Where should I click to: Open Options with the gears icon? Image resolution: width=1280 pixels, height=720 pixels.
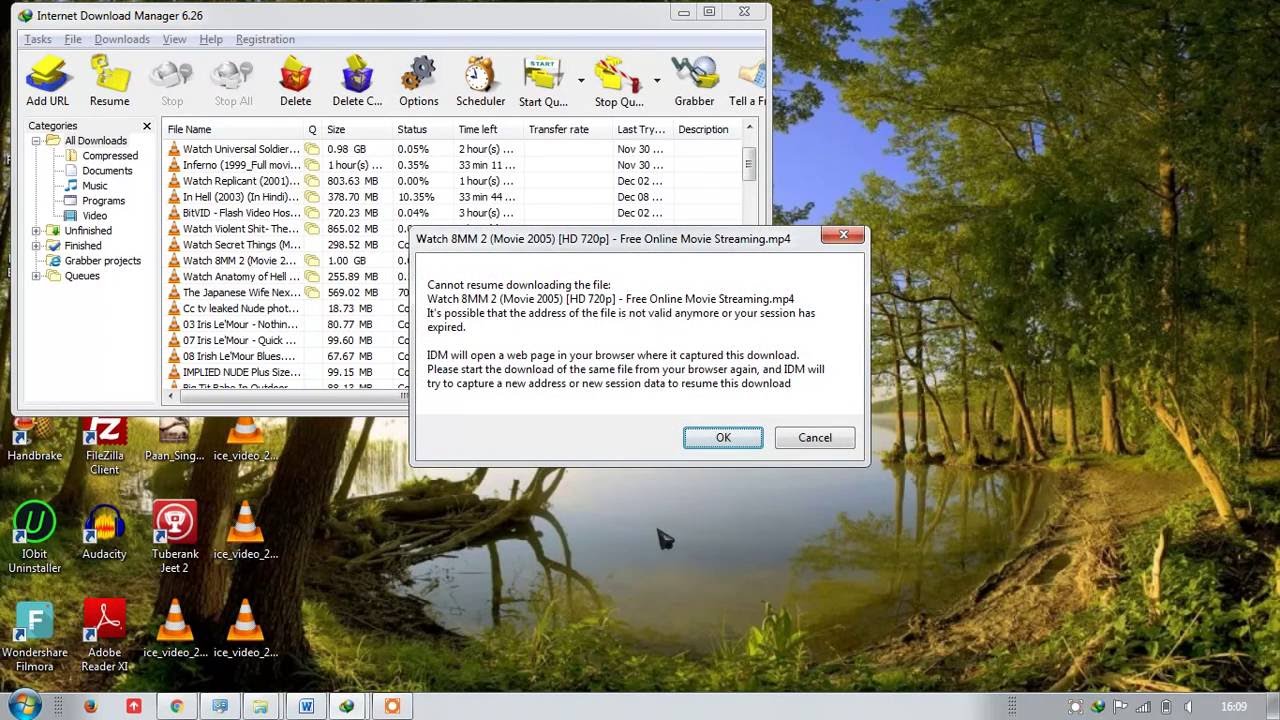[x=419, y=81]
